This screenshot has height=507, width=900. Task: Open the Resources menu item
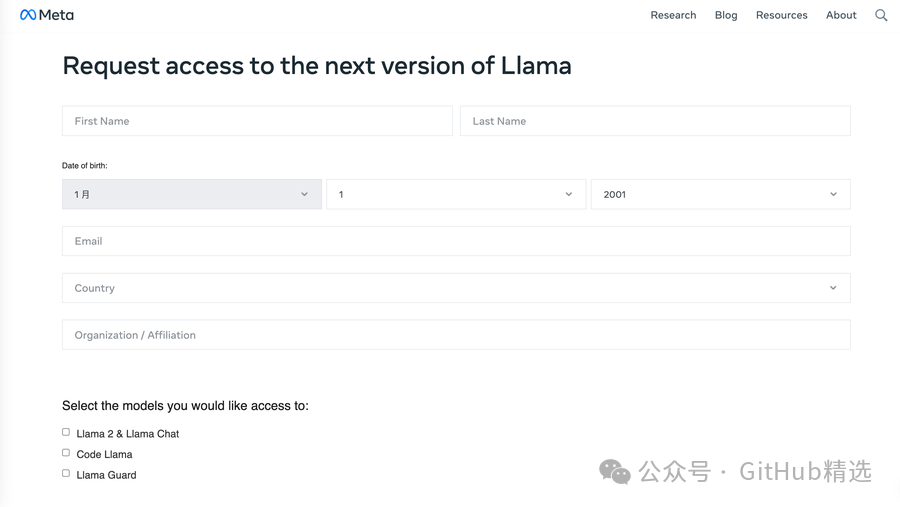click(x=782, y=15)
